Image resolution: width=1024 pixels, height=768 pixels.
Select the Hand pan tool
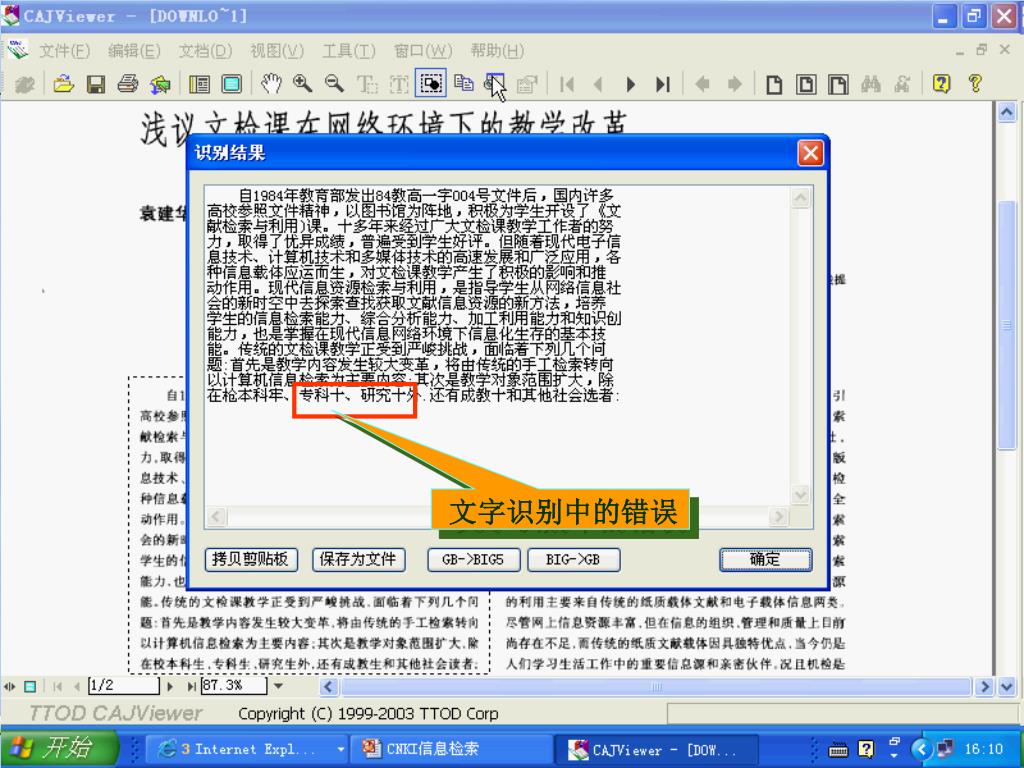(x=270, y=84)
